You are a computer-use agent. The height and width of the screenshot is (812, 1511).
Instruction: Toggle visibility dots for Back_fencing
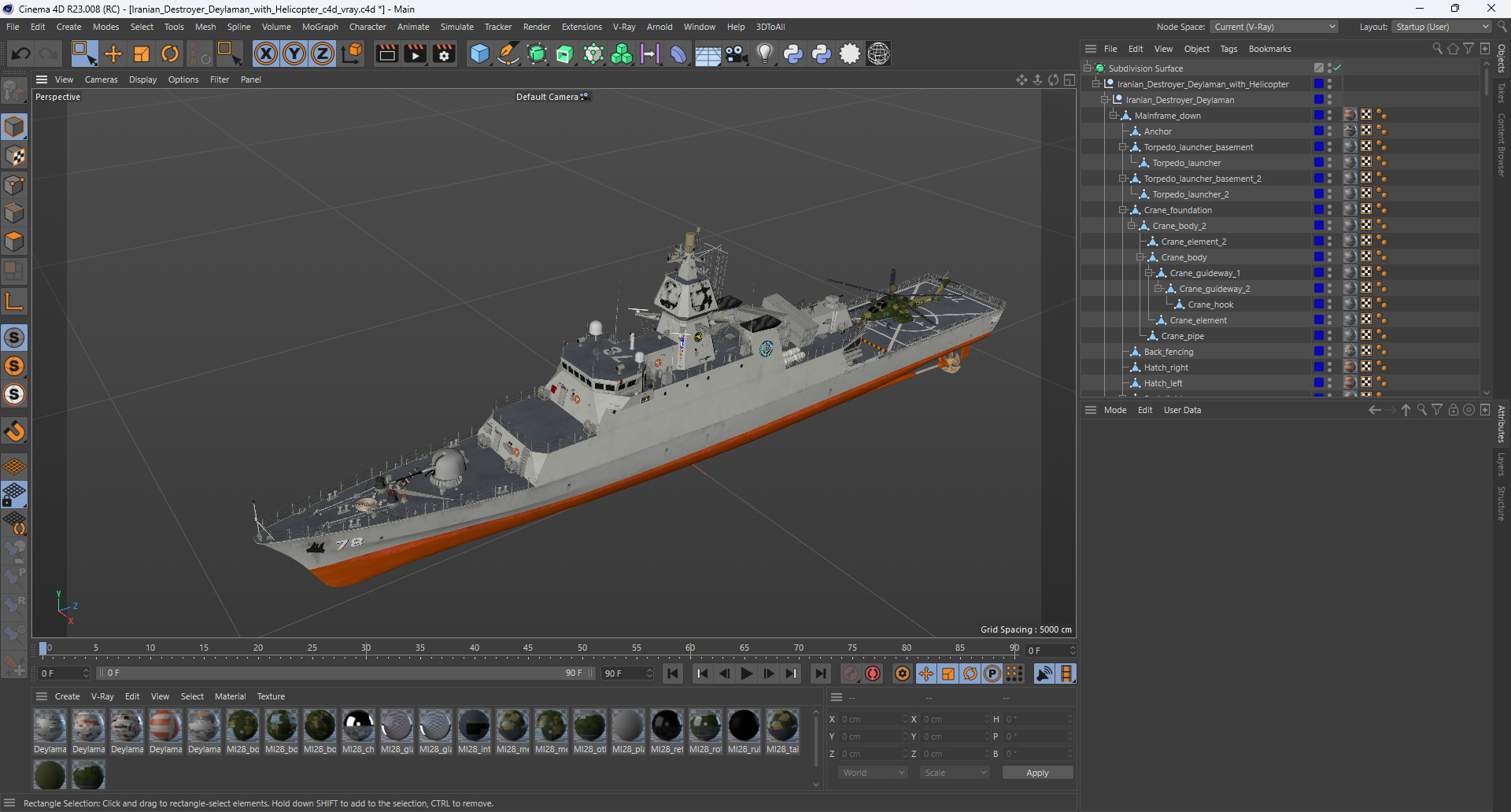point(1329,352)
